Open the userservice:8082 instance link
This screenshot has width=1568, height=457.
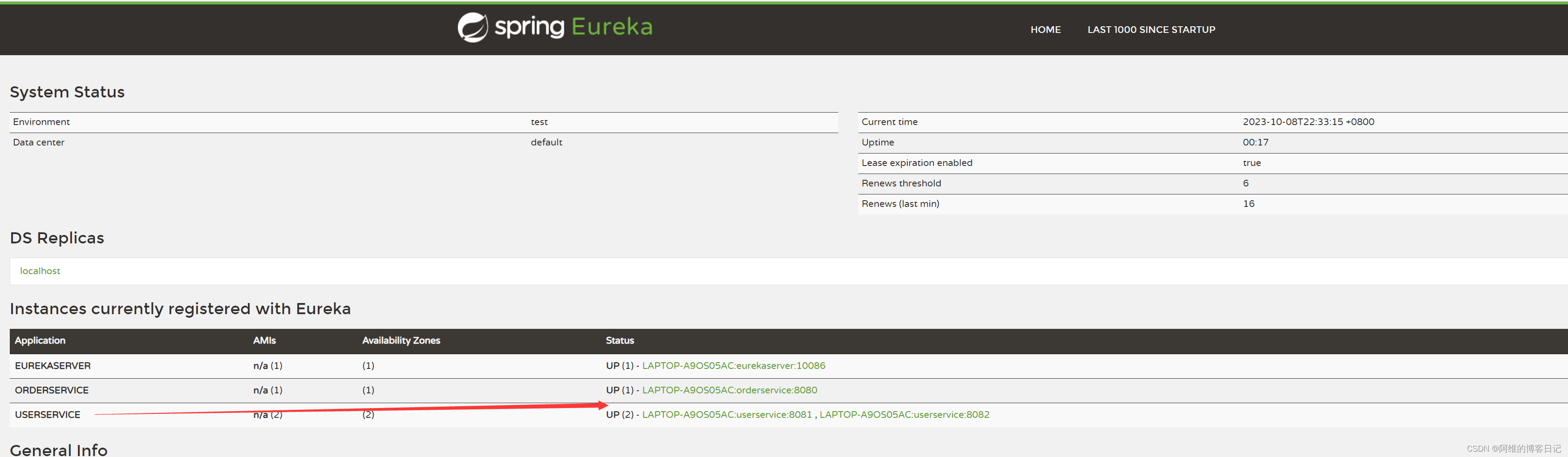[x=904, y=414]
